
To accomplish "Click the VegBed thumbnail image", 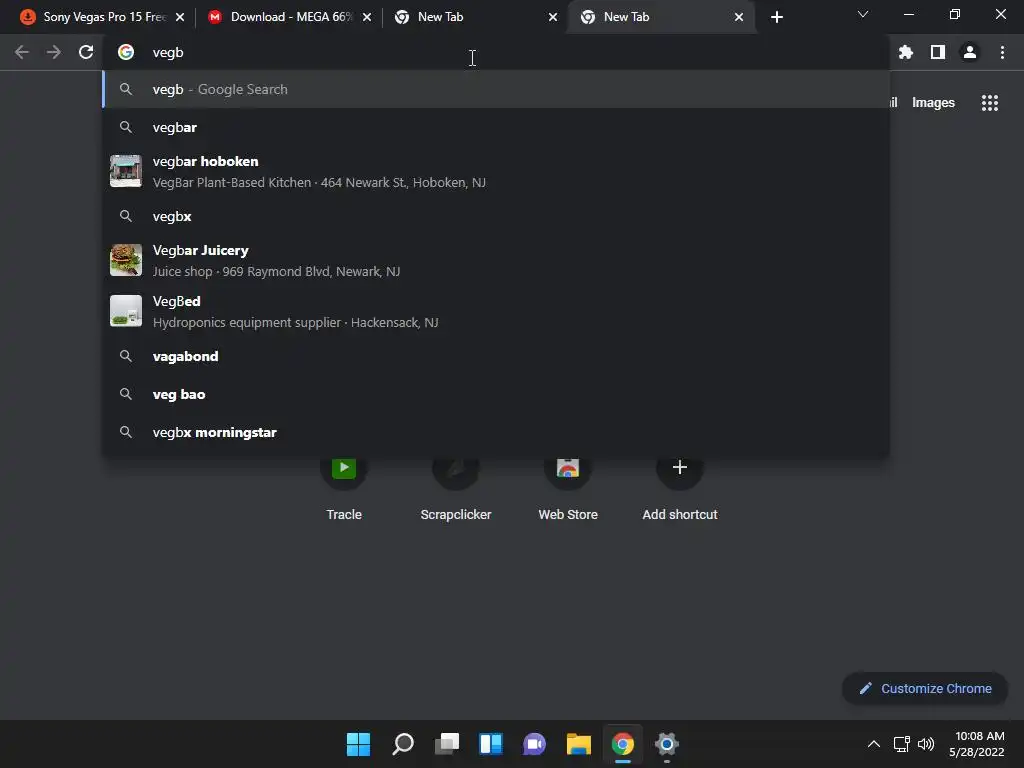I will coord(126,311).
